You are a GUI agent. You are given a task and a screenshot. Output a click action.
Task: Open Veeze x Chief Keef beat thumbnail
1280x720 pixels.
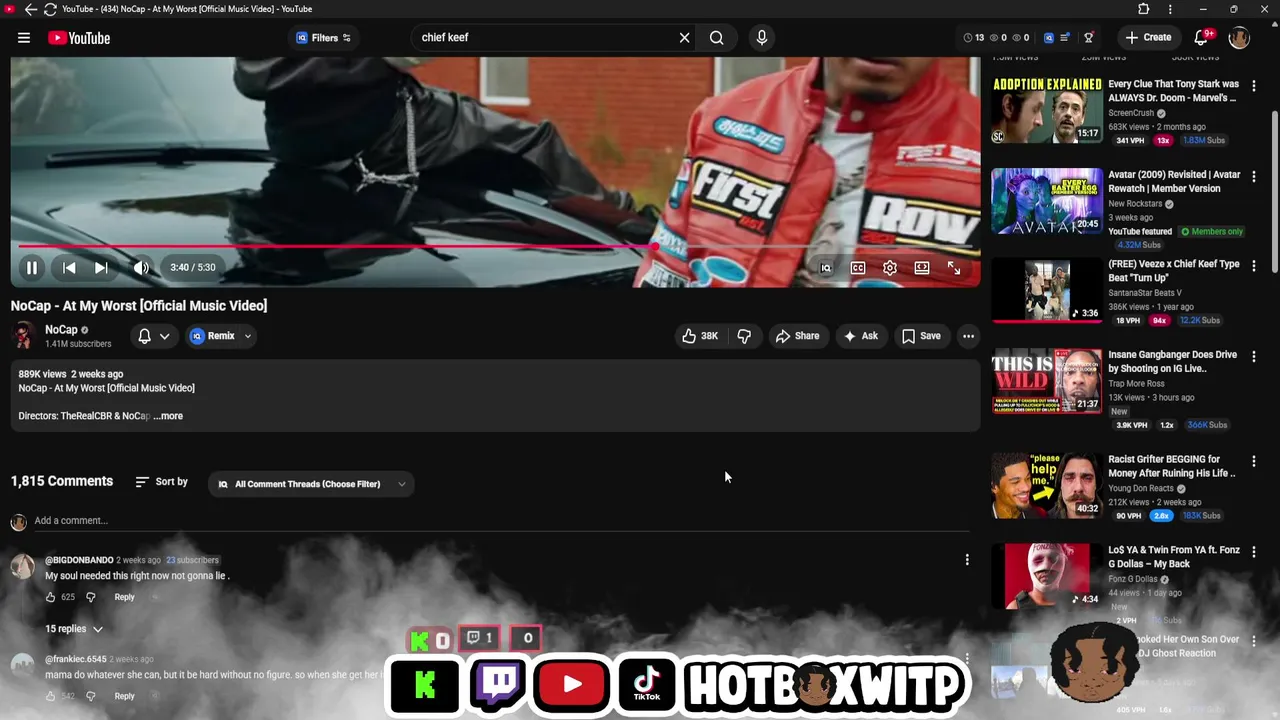pos(1047,291)
